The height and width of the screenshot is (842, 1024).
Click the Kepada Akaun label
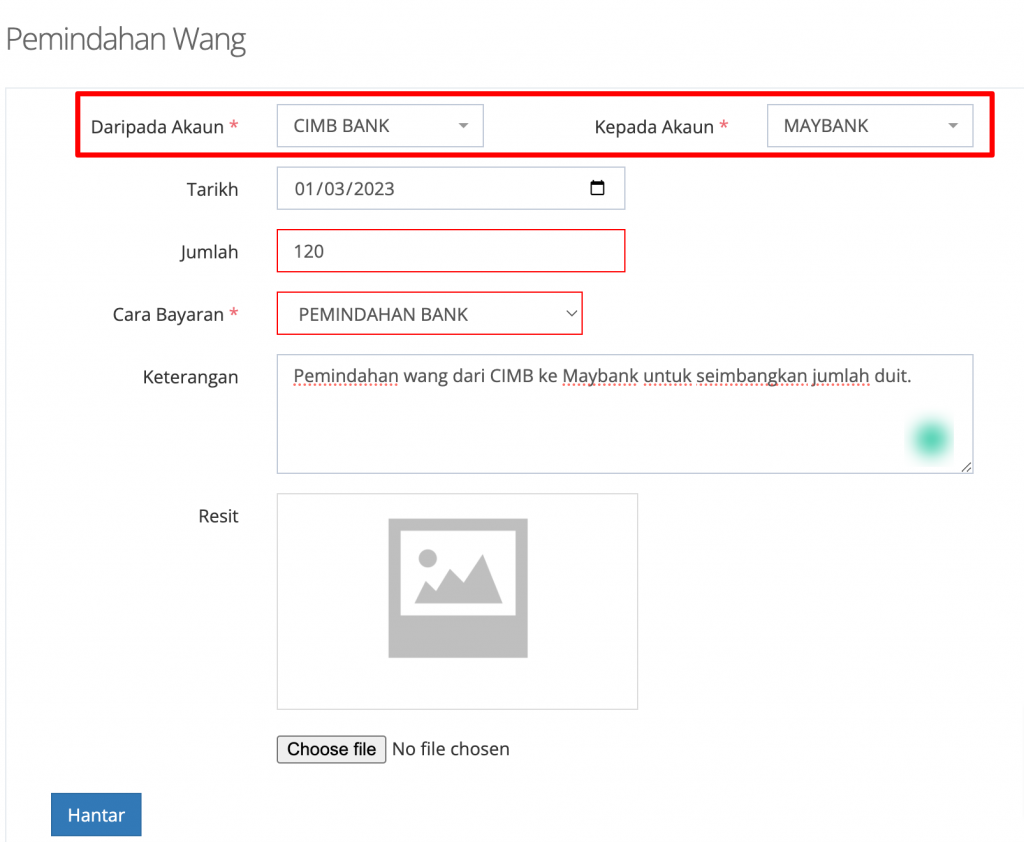point(654,127)
